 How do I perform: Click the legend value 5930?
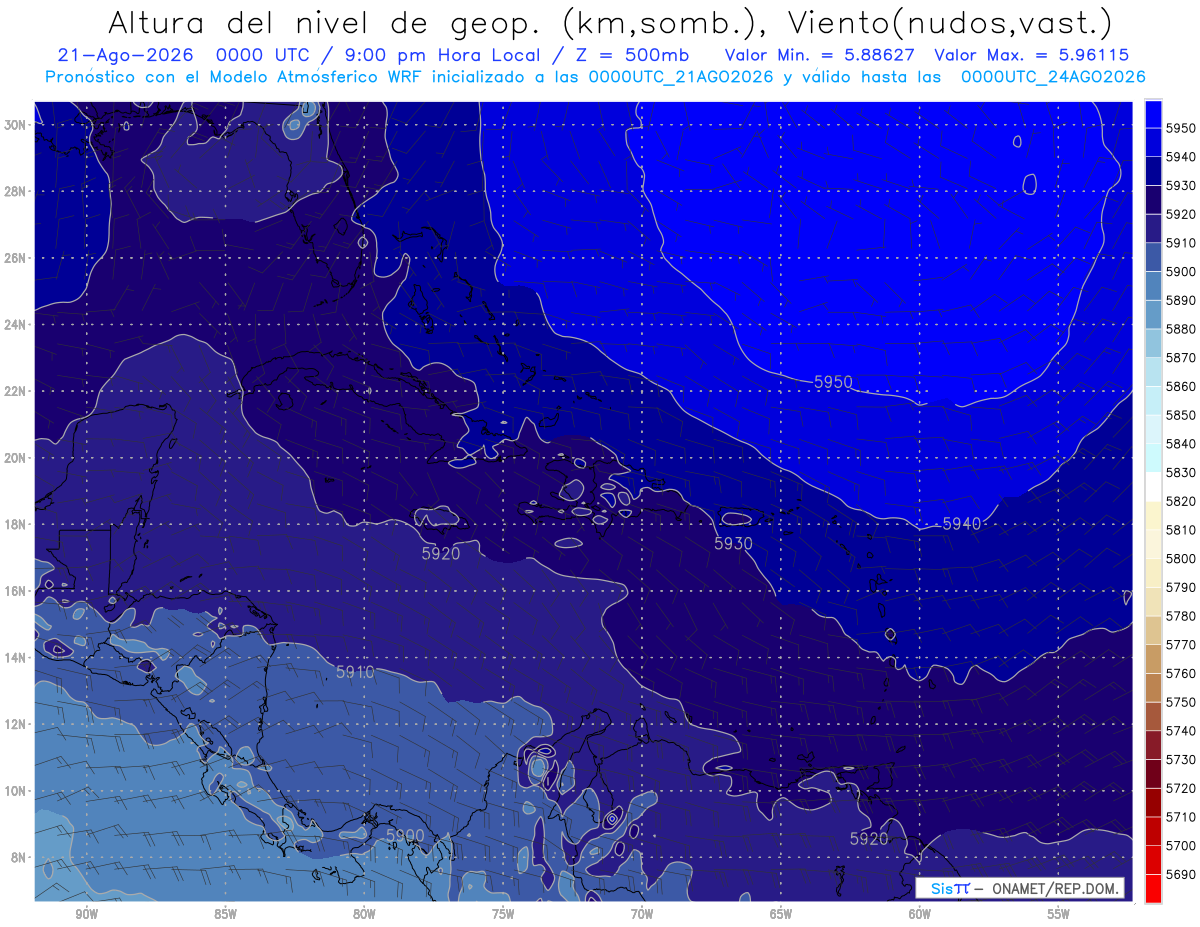(x=1181, y=186)
